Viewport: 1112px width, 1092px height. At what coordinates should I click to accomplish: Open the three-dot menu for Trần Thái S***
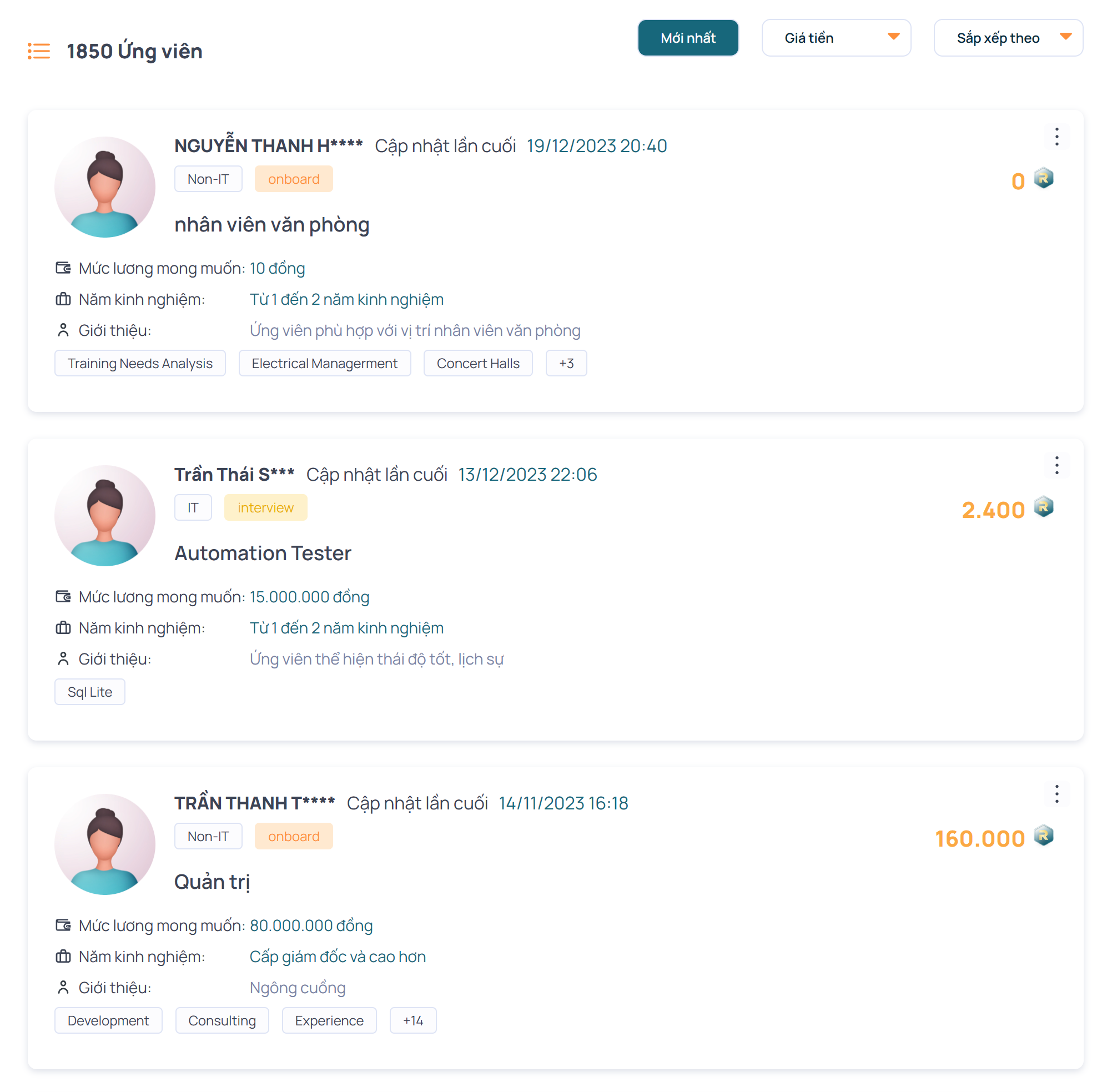click(1056, 465)
